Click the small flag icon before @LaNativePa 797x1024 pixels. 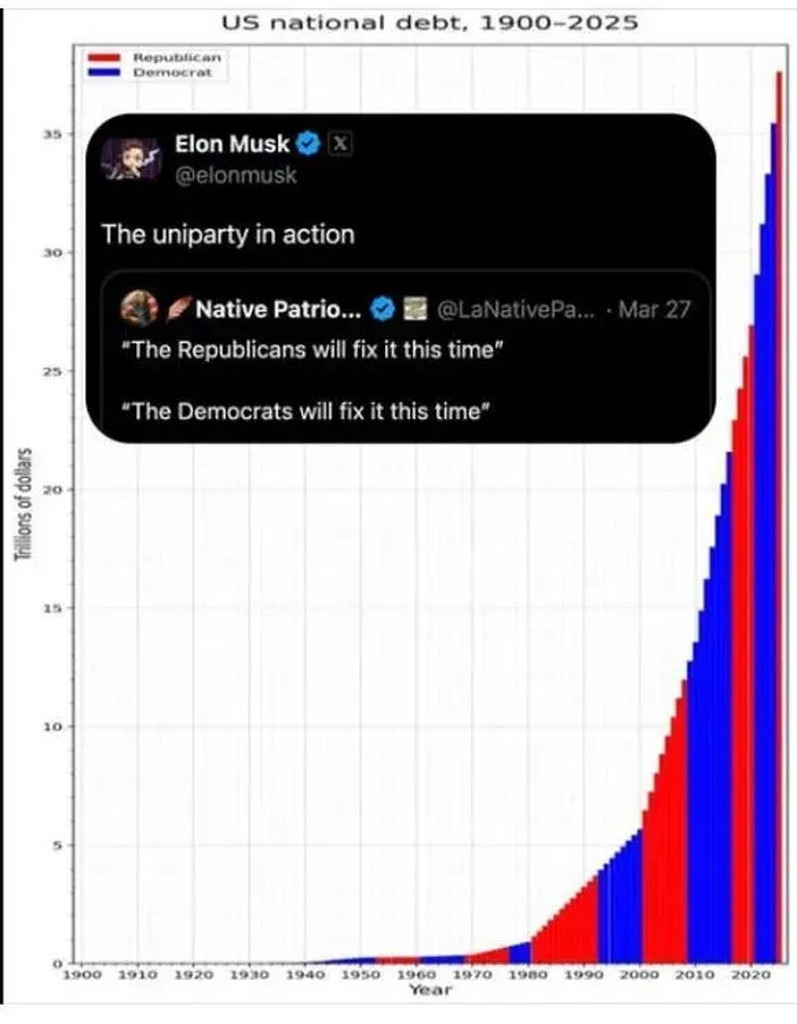[x=412, y=309]
